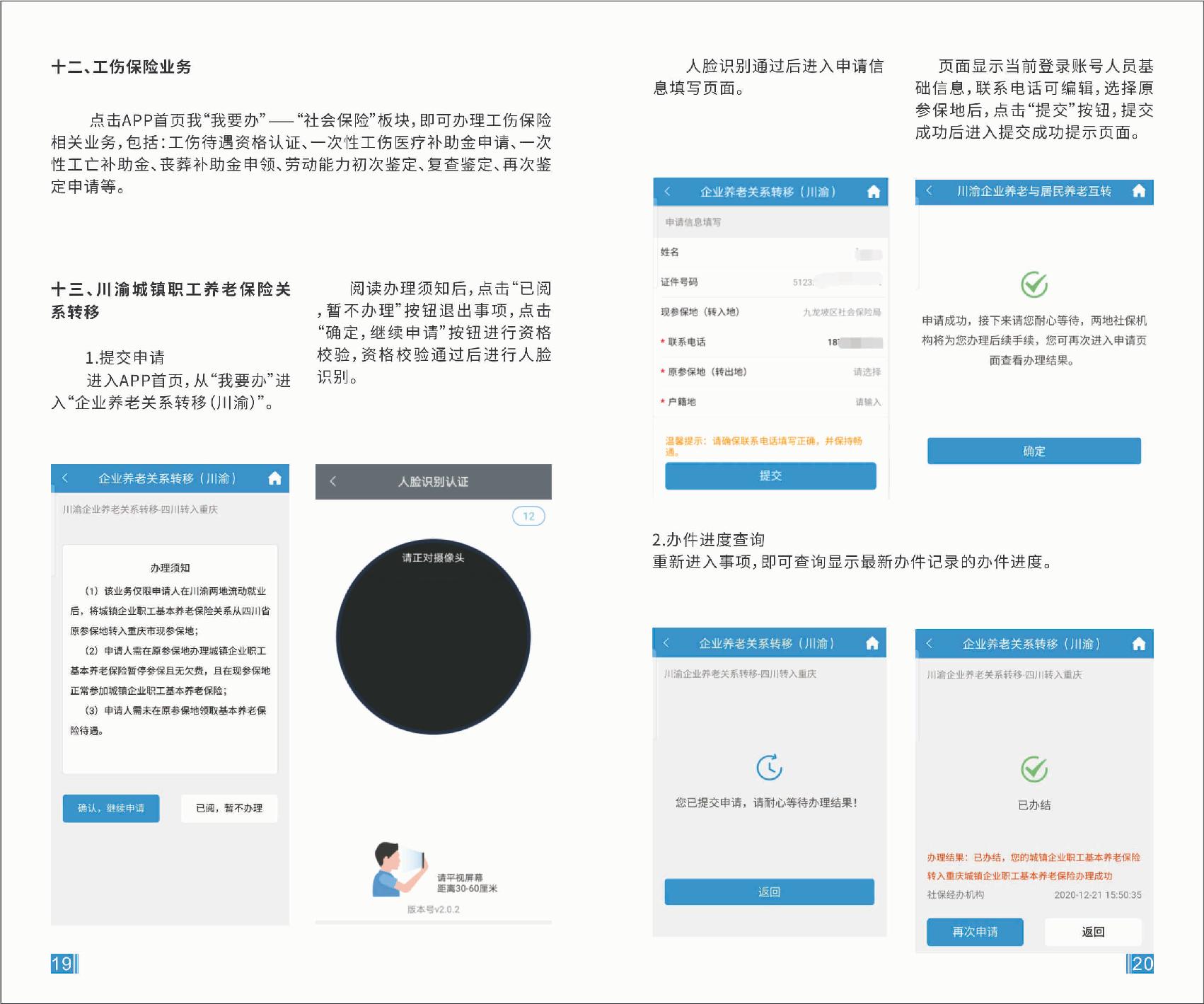Tap back arrow on 人脸识别认证 header
This screenshot has height=1004, width=1204.
333,482
